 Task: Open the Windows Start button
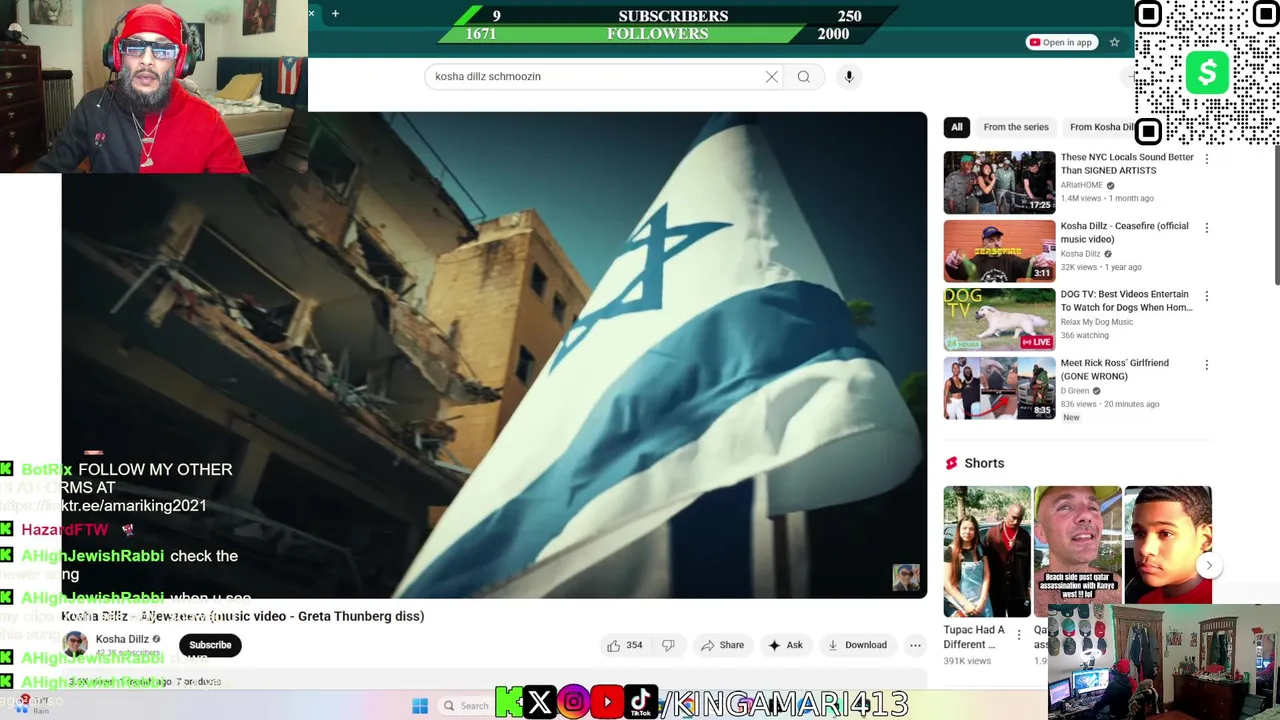click(420, 706)
